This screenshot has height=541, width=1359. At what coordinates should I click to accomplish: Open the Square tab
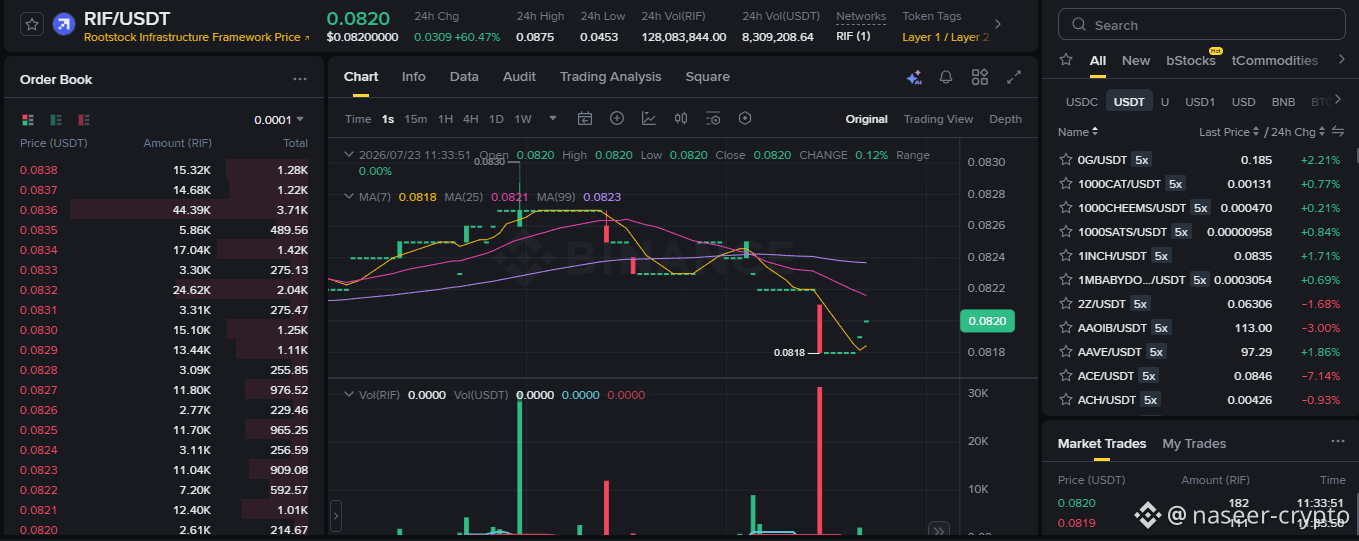coord(707,77)
